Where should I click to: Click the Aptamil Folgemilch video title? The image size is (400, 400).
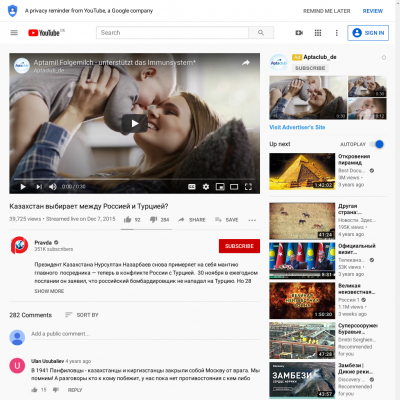point(114,62)
